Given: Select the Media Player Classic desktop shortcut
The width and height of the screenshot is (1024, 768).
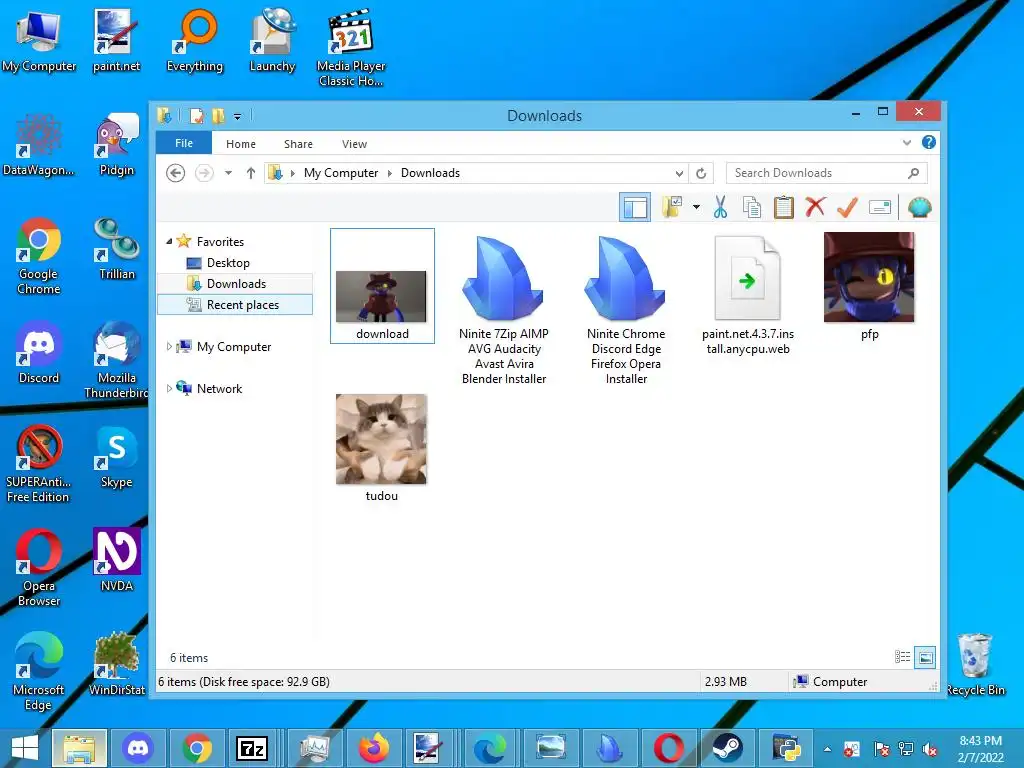Looking at the screenshot, I should tap(351, 48).
